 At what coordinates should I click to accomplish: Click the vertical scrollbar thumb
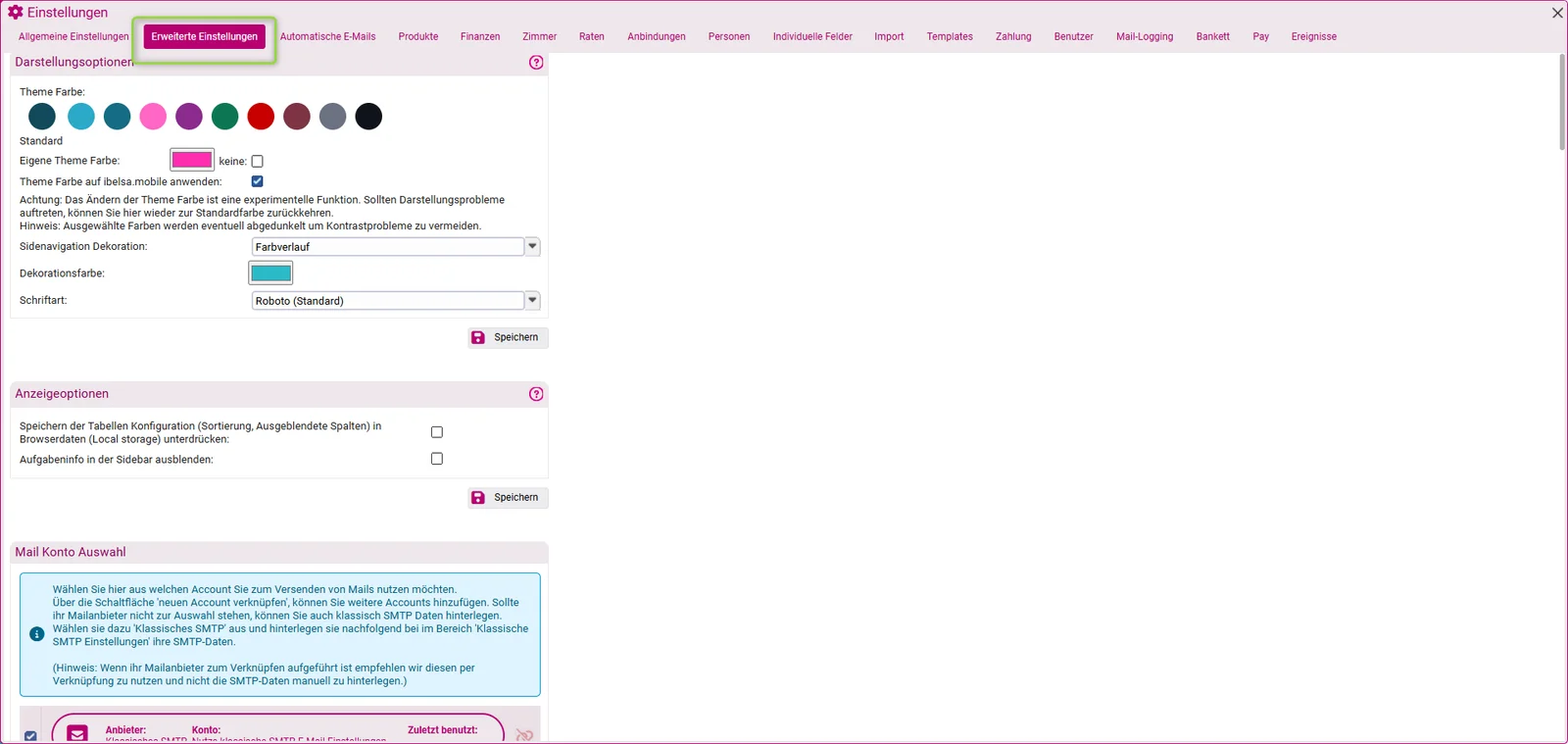[1562, 102]
